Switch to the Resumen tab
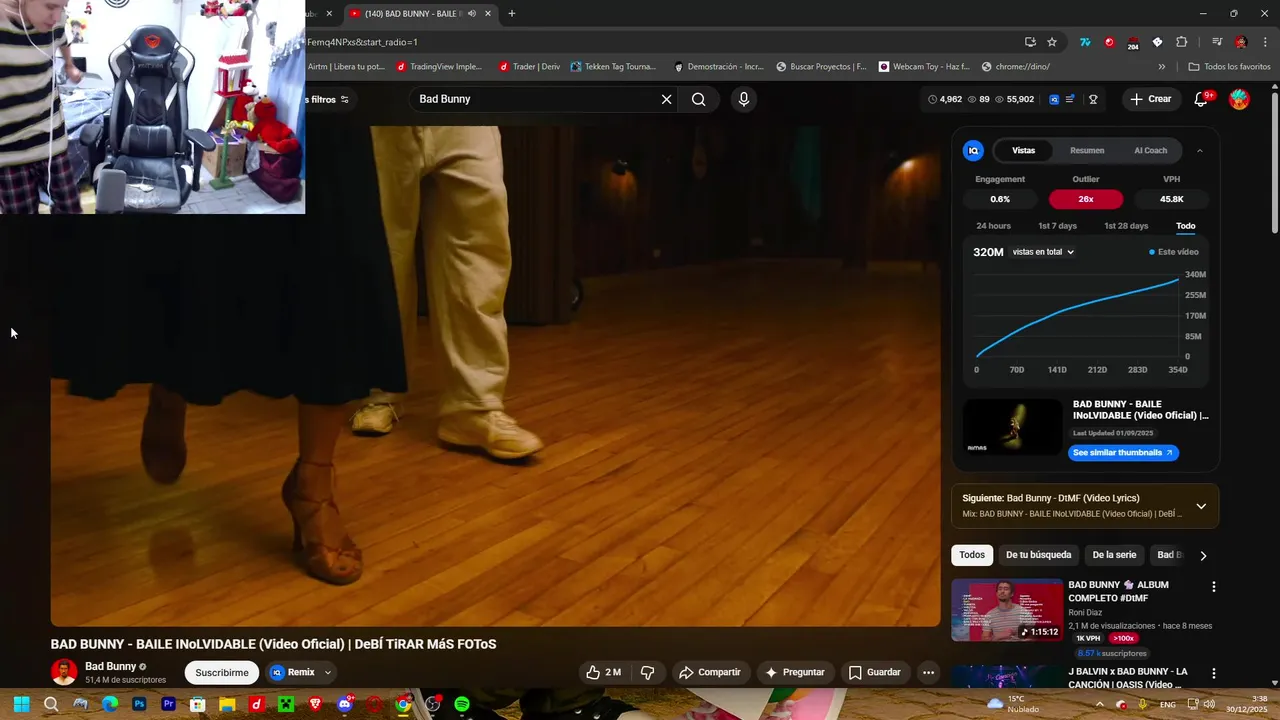 1087,150
